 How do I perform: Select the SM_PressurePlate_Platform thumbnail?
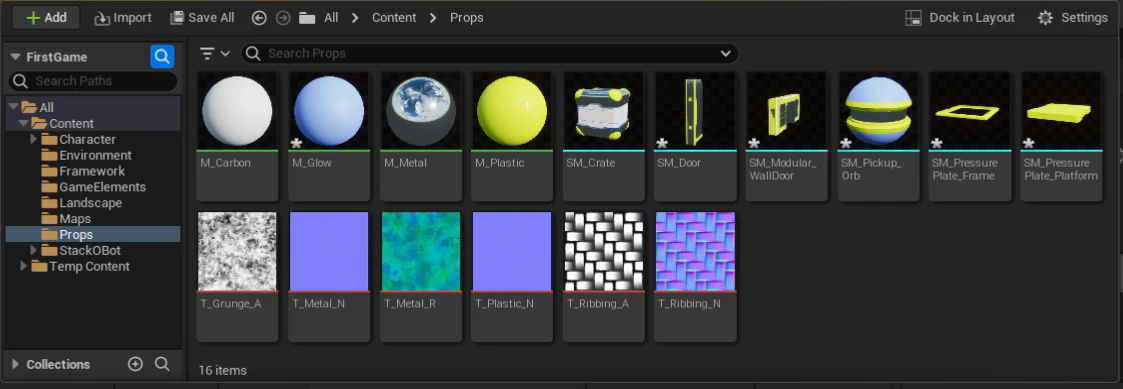1062,110
